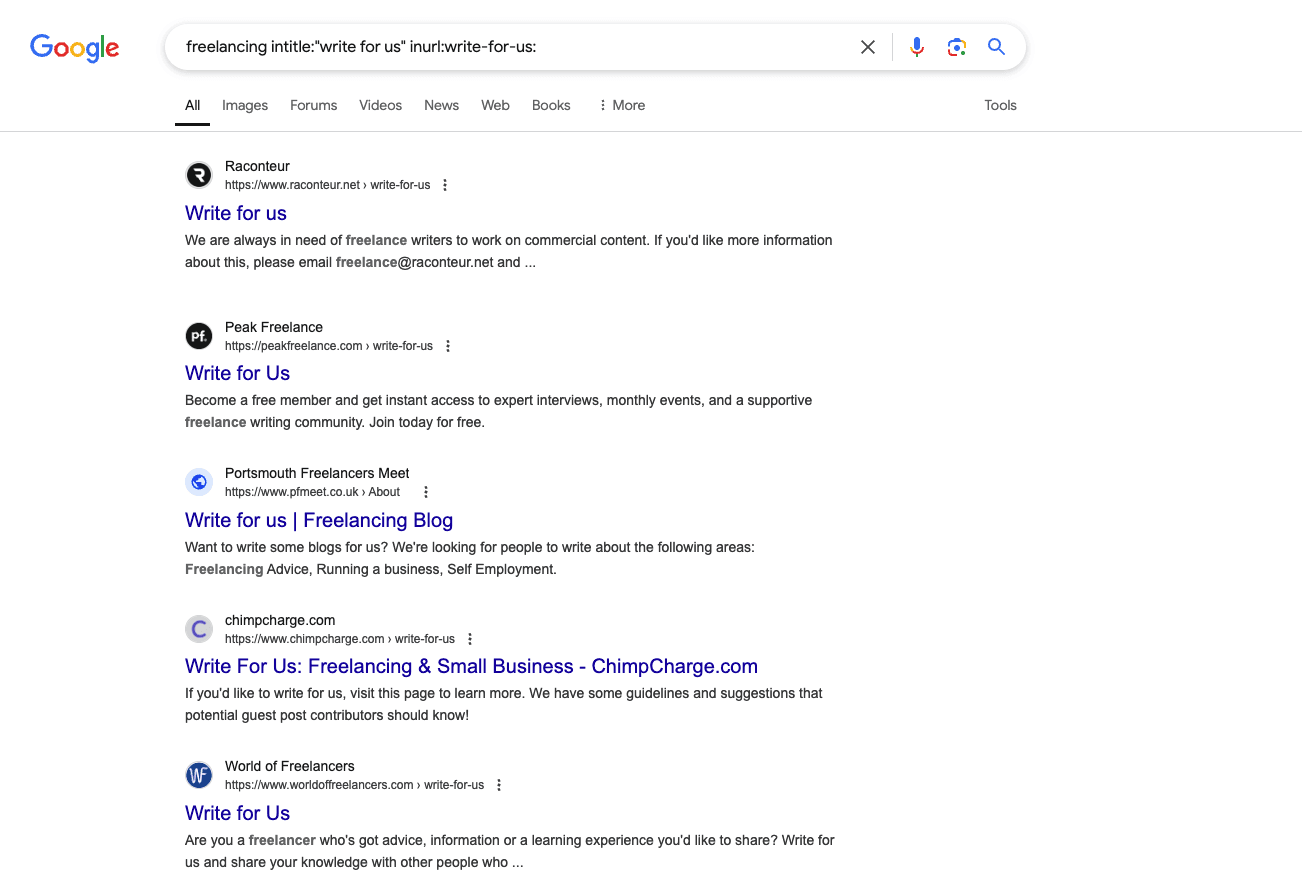
Task: Open the Raconteur 'Write for us' link
Action: [x=236, y=213]
